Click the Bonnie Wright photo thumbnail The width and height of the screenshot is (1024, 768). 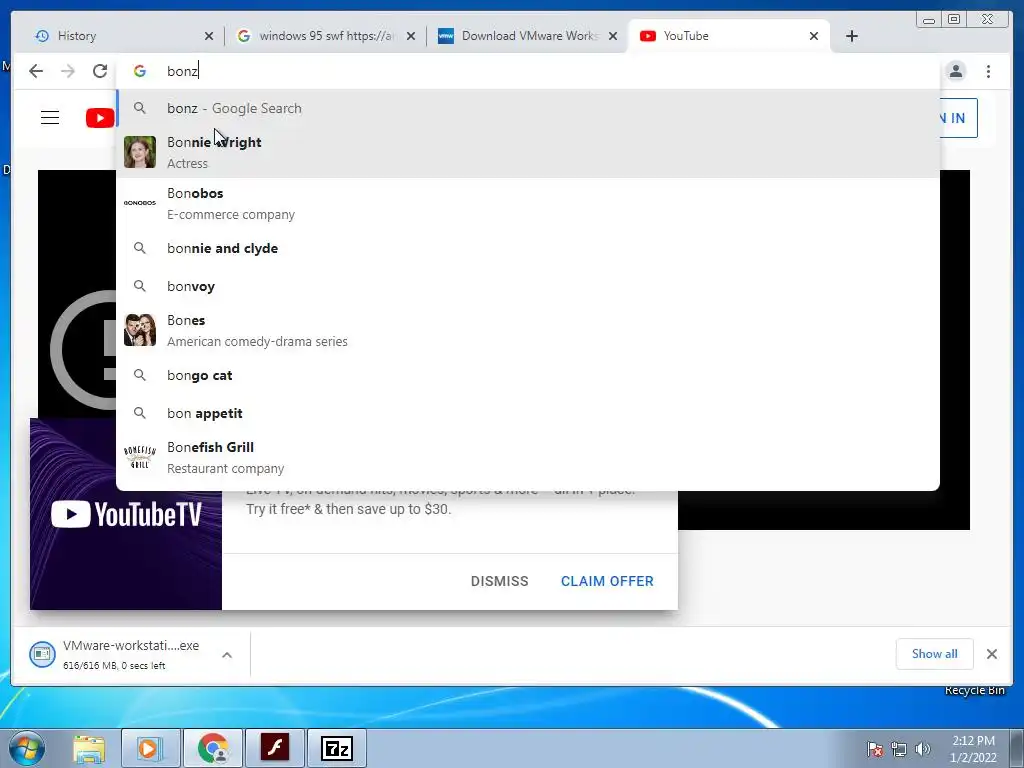[x=140, y=152]
